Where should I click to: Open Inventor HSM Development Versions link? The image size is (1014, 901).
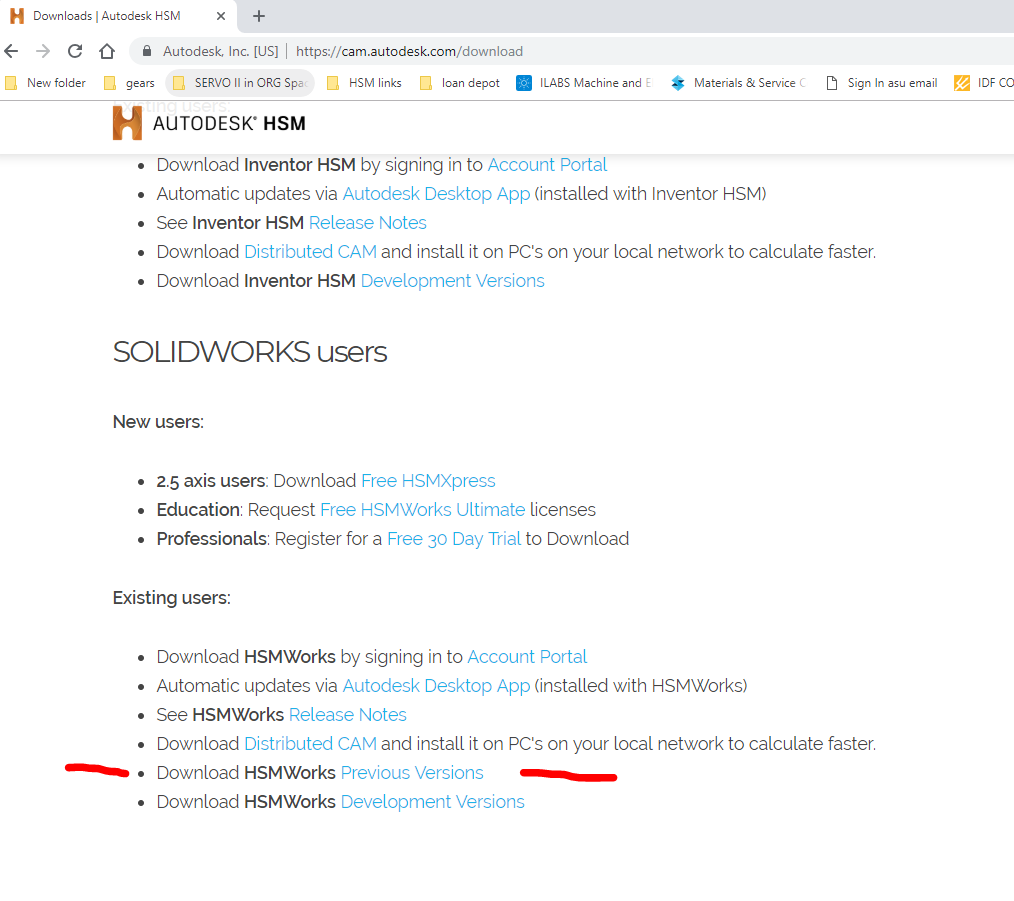452,281
